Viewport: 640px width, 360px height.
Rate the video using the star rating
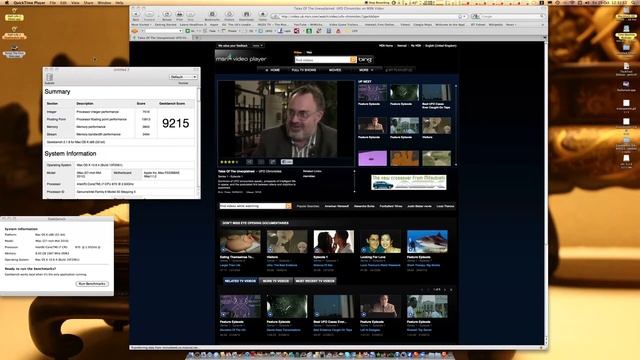click(x=229, y=162)
